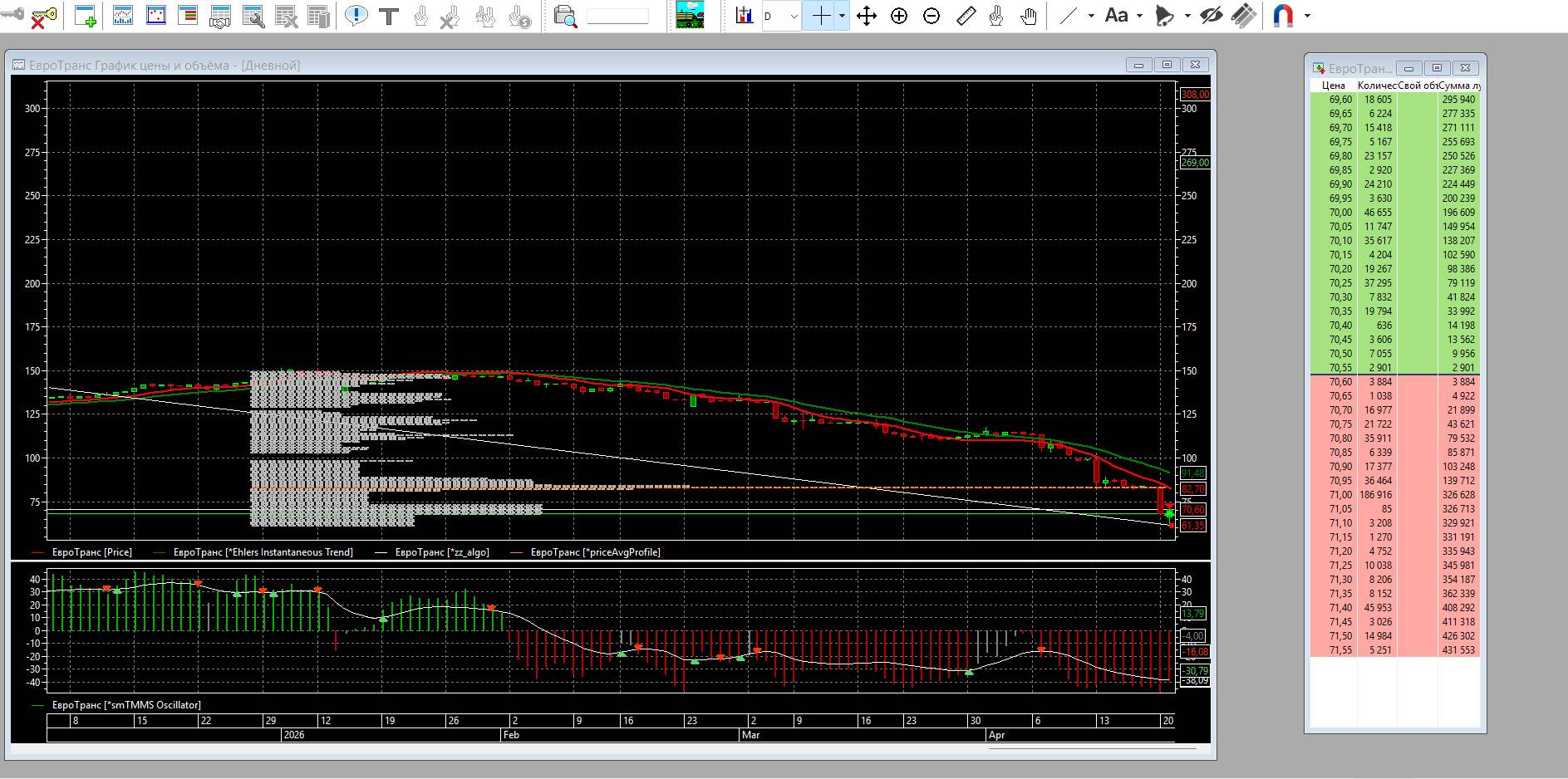The height and width of the screenshot is (779, 1568).
Task: Click the hand icon with the S coin
Action: coord(519,16)
